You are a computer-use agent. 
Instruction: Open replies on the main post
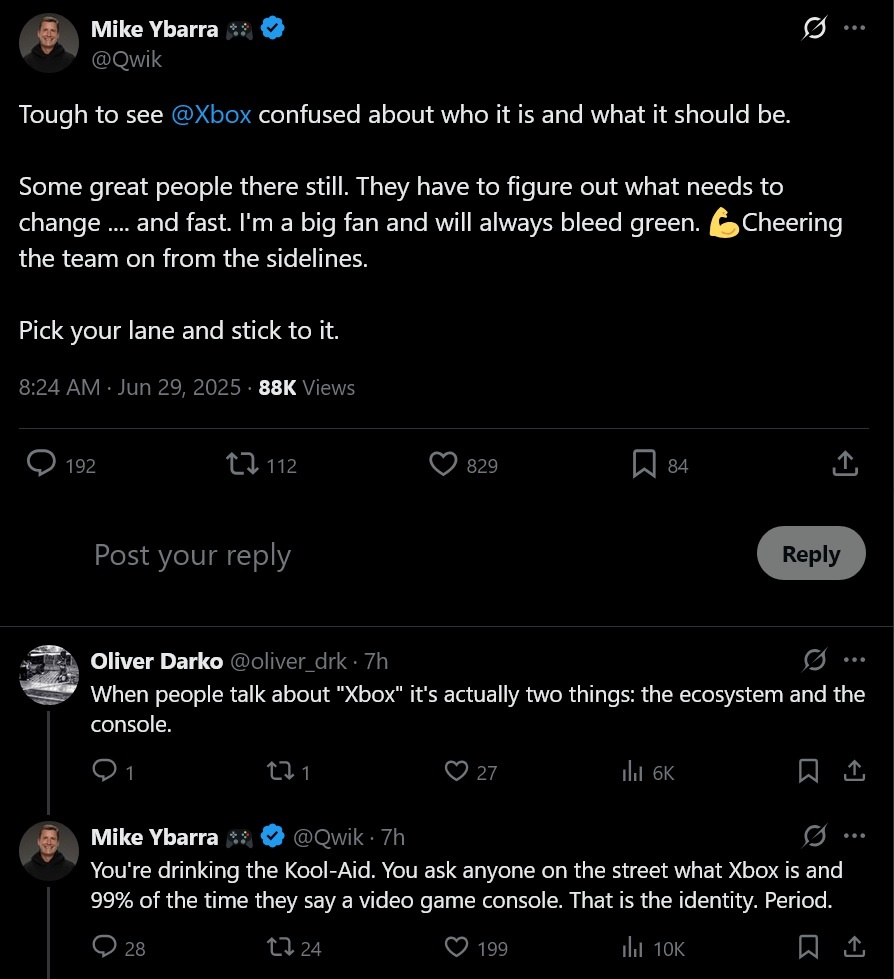(41, 465)
